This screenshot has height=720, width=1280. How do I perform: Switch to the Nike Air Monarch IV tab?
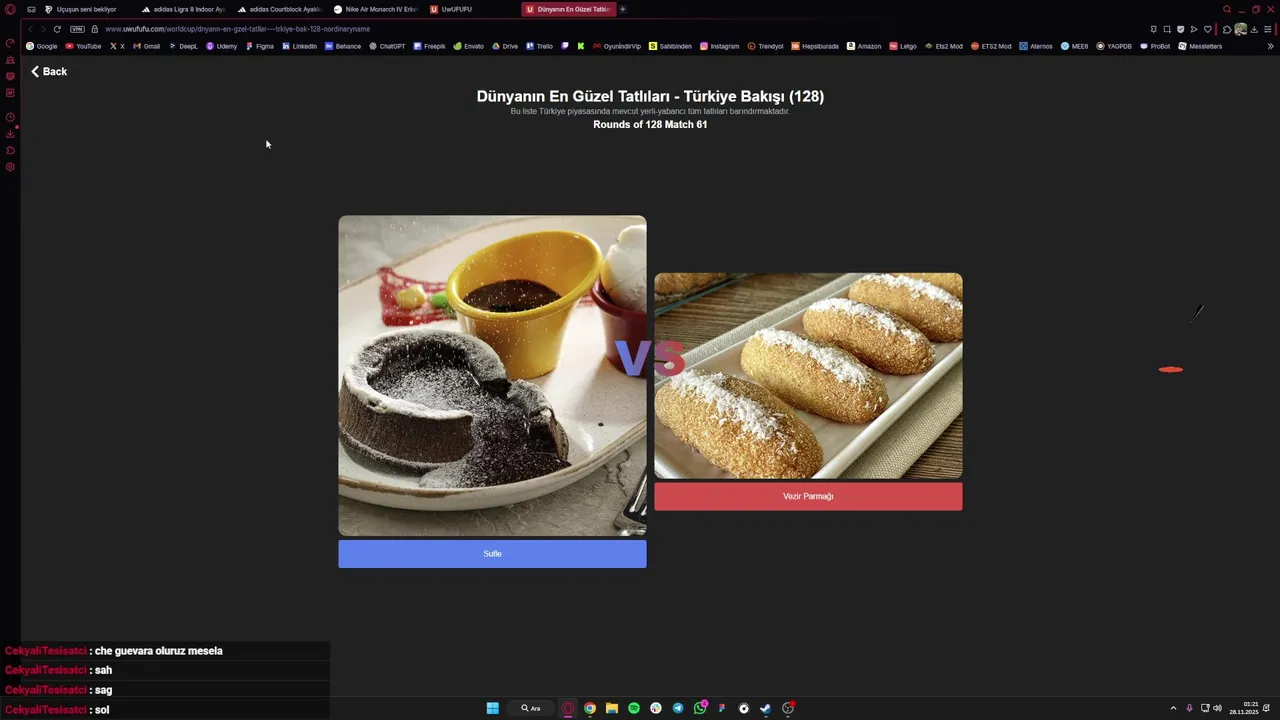pos(377,9)
